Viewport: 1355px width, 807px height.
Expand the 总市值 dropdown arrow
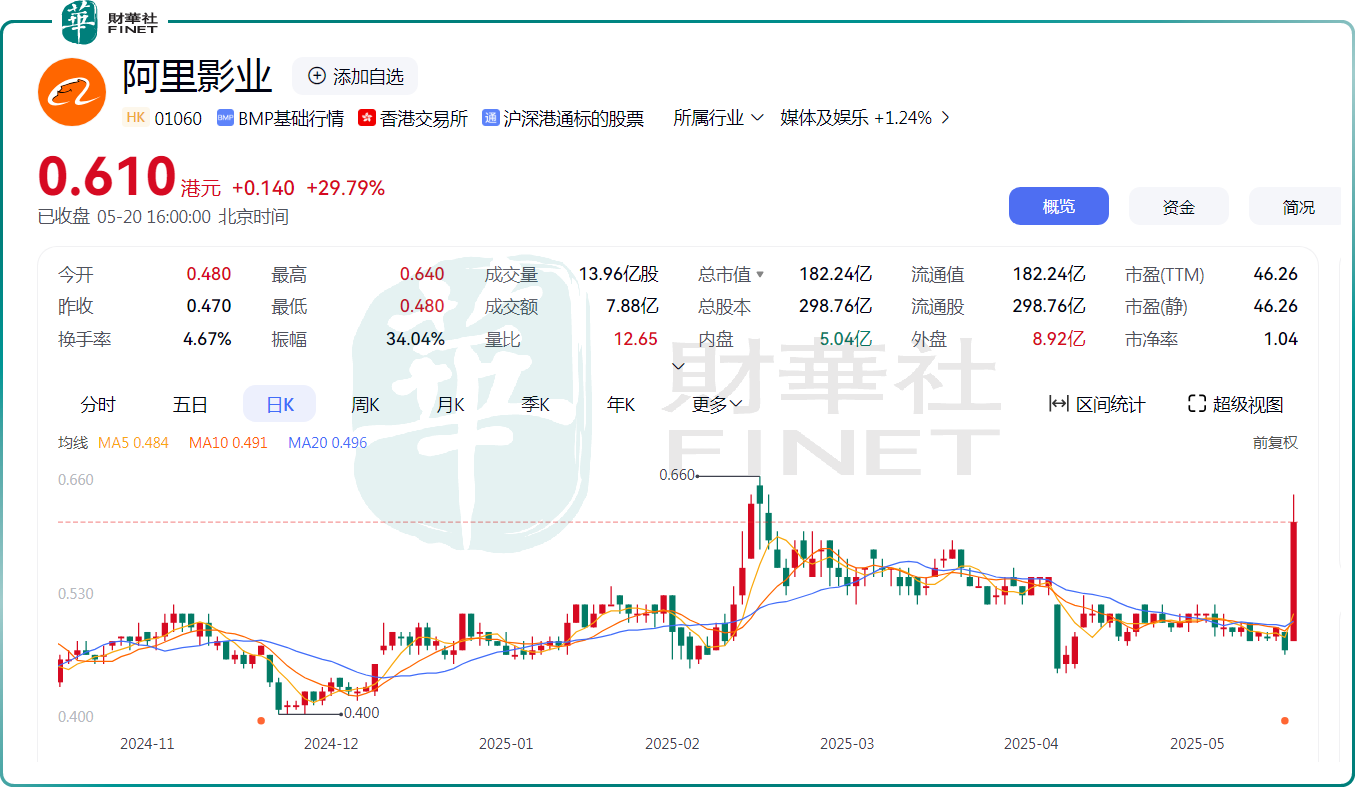pos(760,275)
